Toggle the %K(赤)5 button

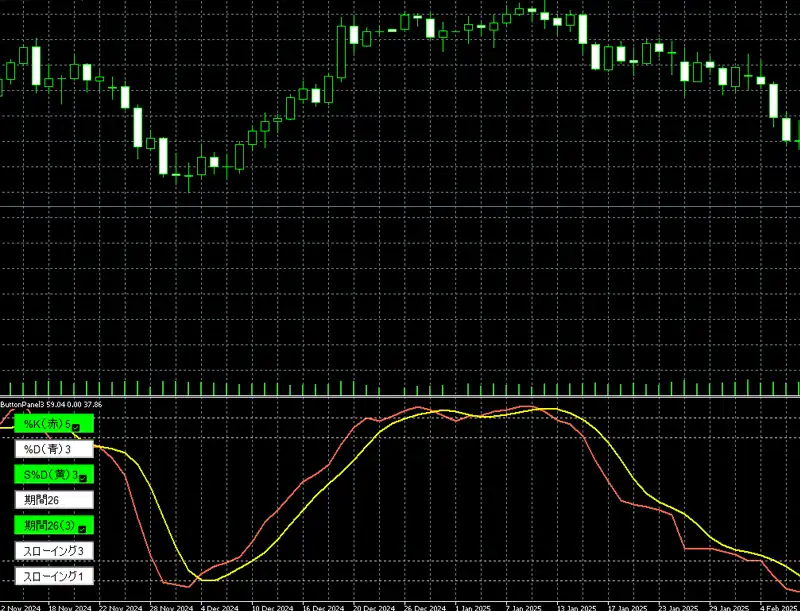(x=48, y=424)
